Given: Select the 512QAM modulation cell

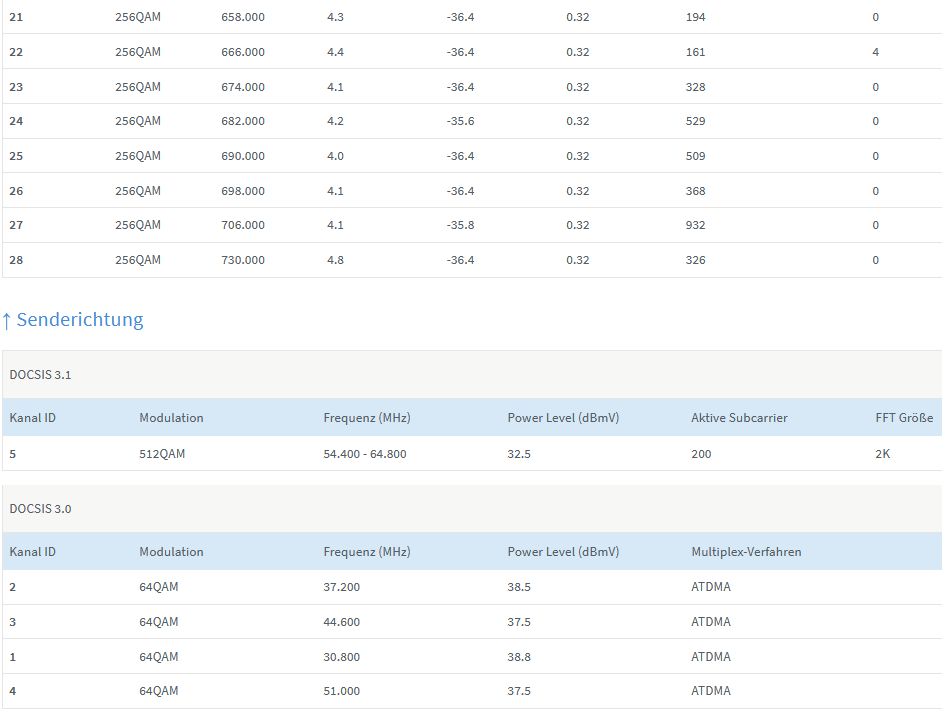Looking at the screenshot, I should pyautogui.click(x=162, y=454).
